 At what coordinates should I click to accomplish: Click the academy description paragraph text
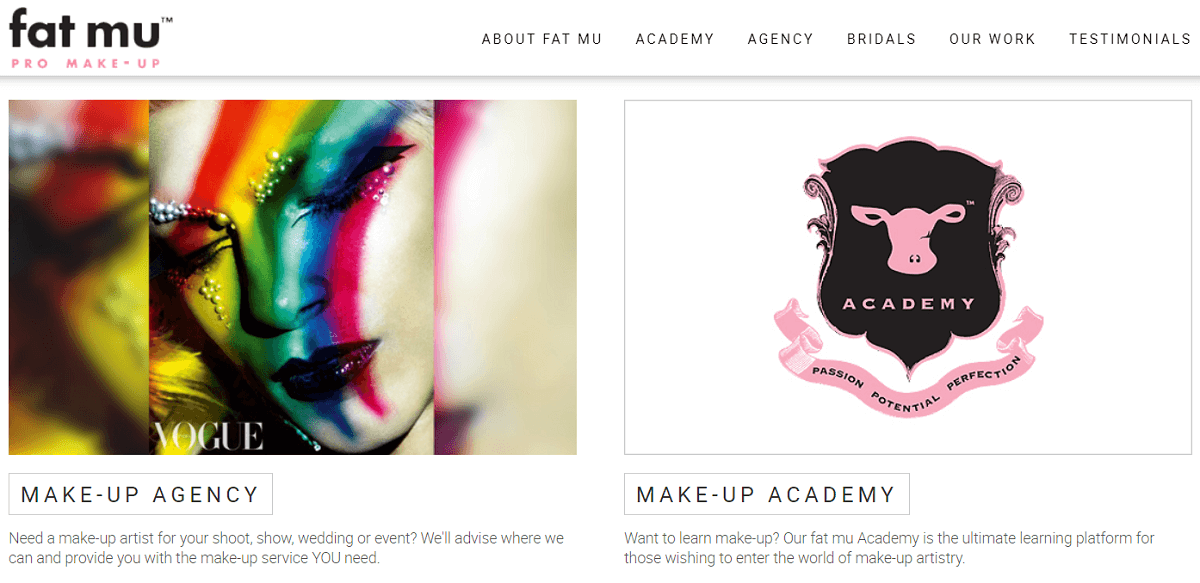click(x=889, y=548)
